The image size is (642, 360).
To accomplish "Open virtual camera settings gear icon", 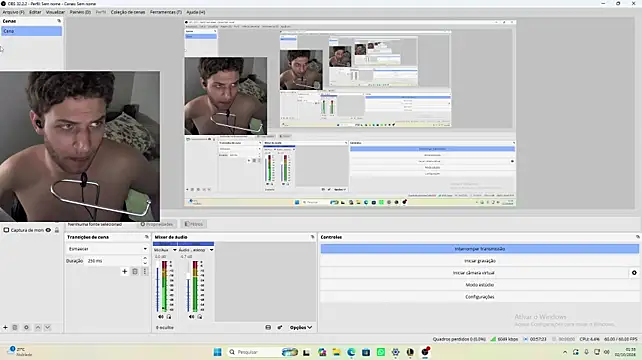I will click(634, 273).
